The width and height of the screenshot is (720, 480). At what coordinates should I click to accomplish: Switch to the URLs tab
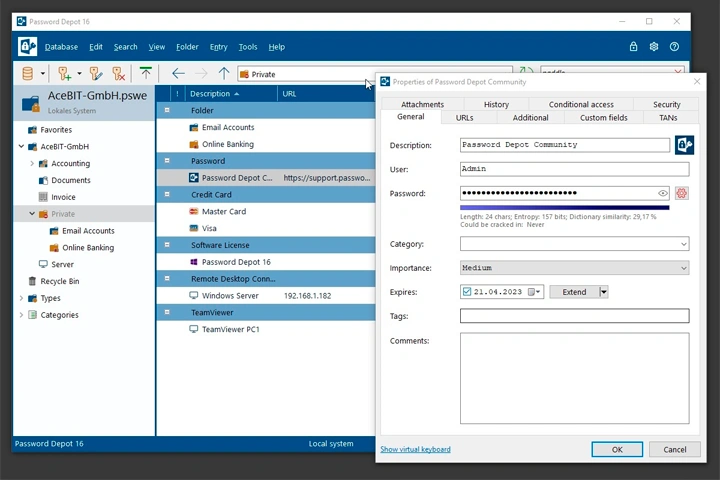464,118
